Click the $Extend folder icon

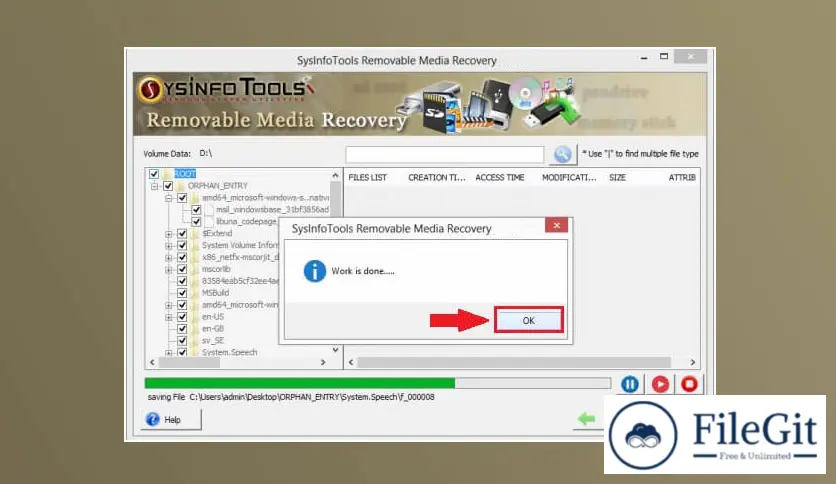click(195, 233)
